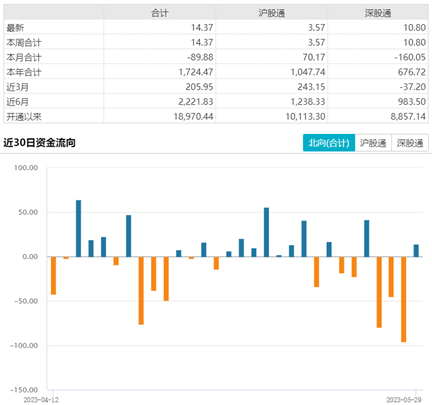Click the -160.05 value in 深股通 column
432x405 pixels.
click(410, 57)
